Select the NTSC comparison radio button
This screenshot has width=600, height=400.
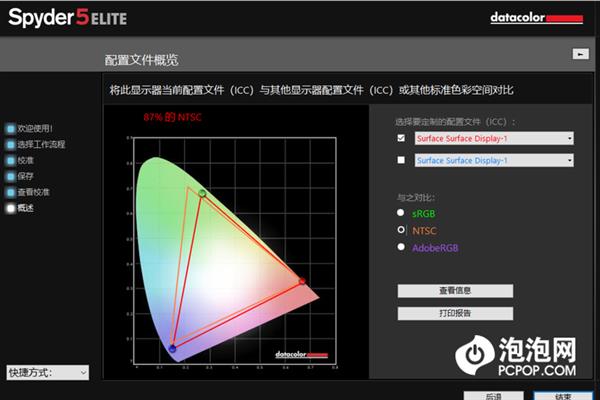[x=401, y=230]
